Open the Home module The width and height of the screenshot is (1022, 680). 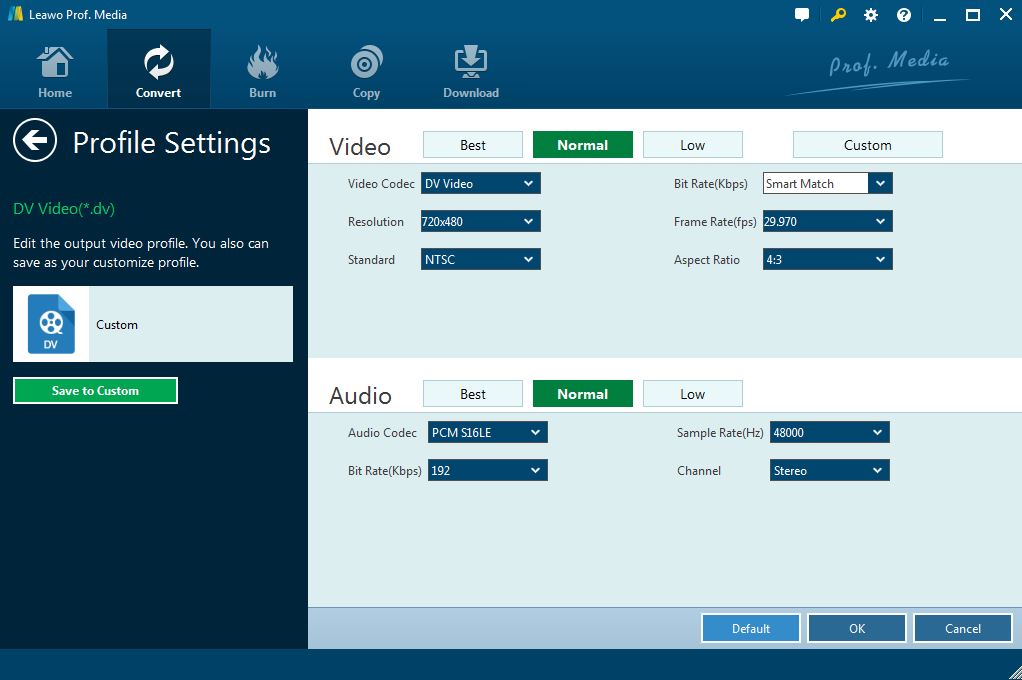click(x=55, y=72)
